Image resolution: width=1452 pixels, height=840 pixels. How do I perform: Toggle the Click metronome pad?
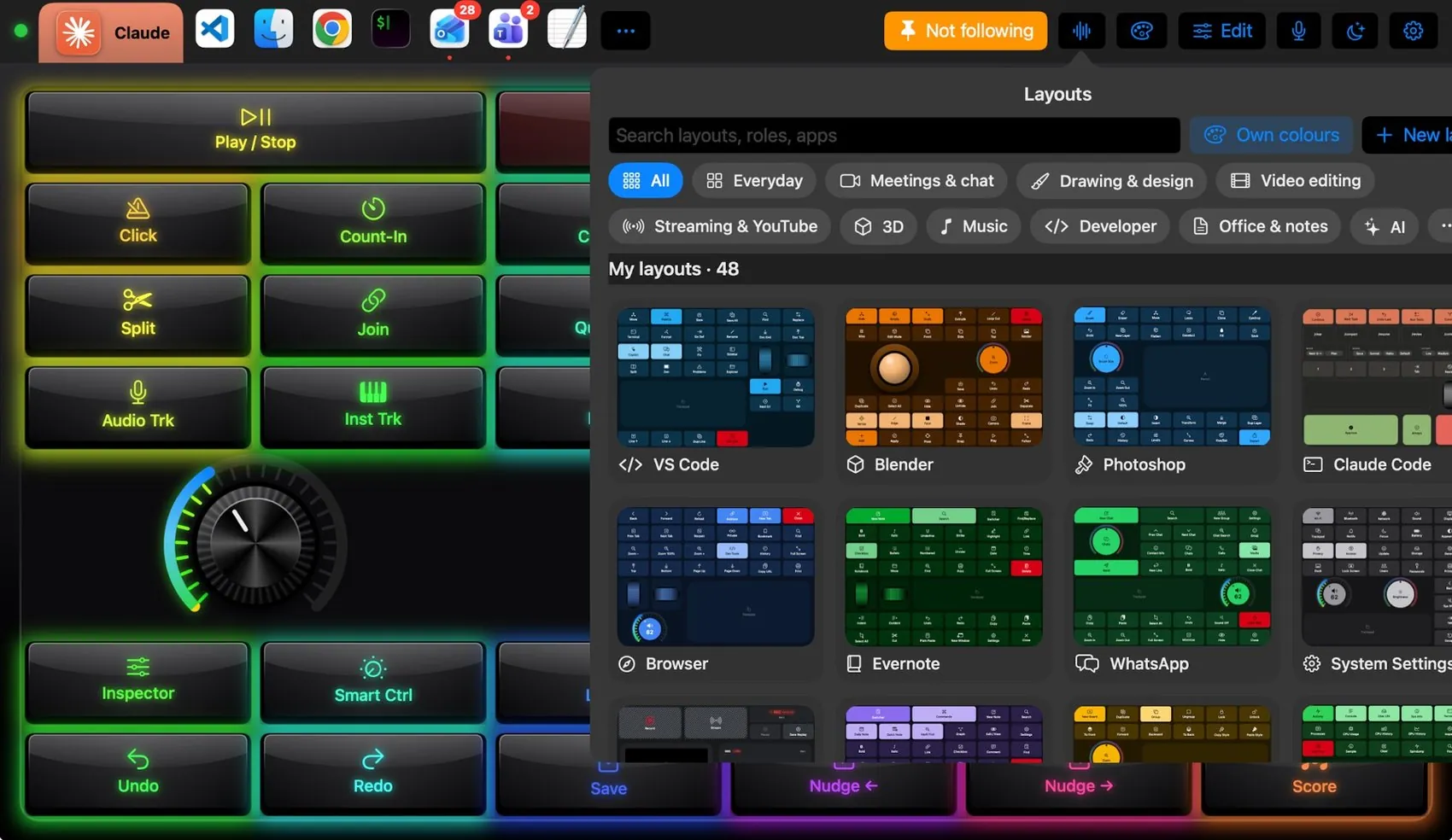click(138, 222)
